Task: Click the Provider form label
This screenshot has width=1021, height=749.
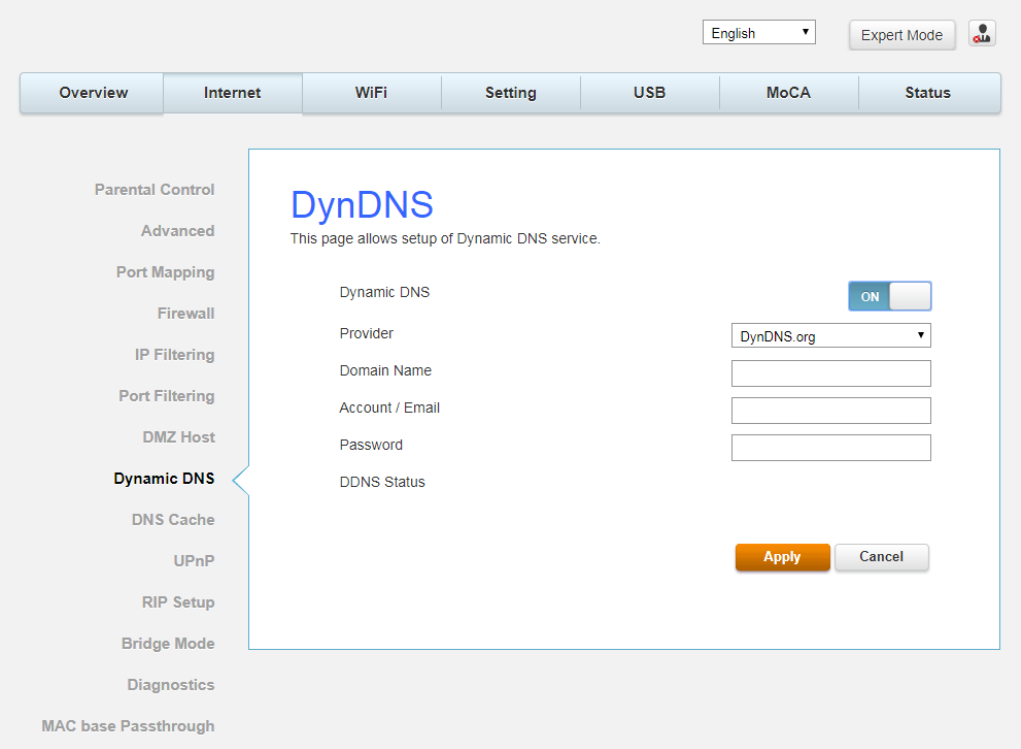Action: pyautogui.click(x=367, y=333)
